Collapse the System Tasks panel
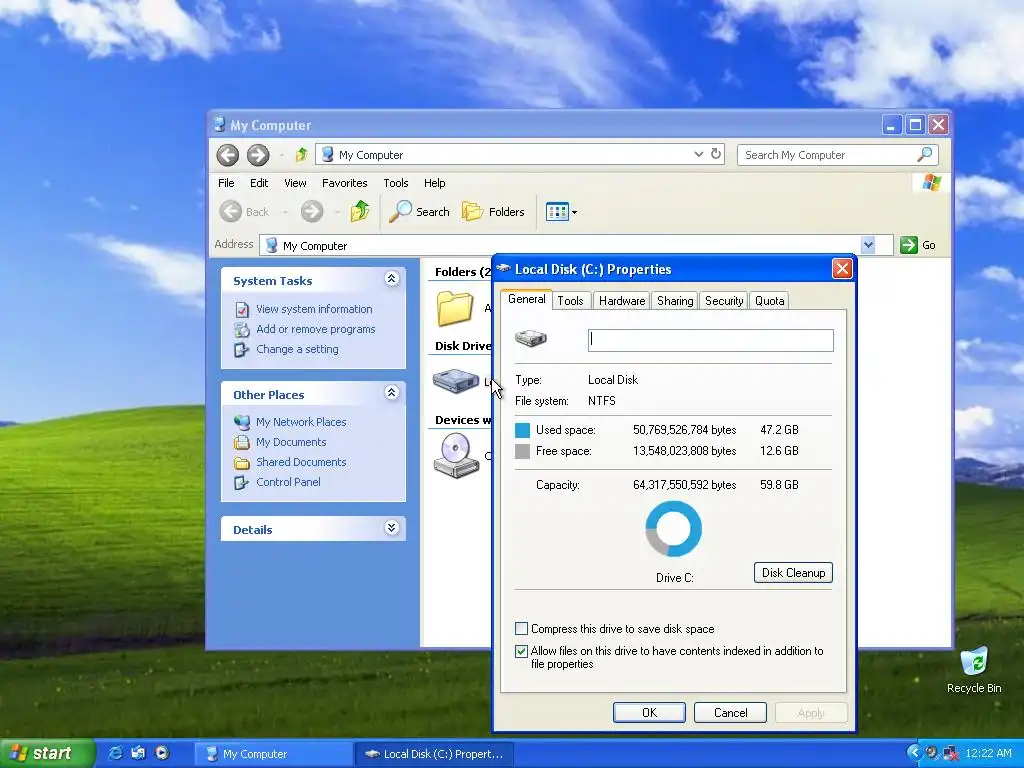This screenshot has height=768, width=1024. (x=391, y=279)
